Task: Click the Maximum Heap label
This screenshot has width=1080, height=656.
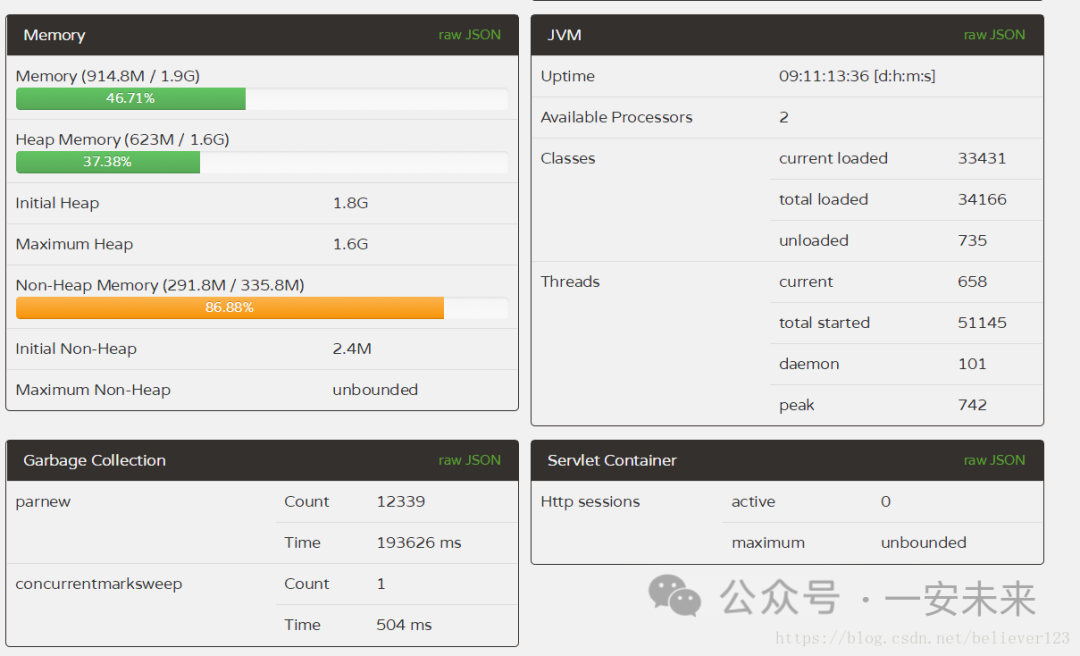Action: (x=74, y=244)
